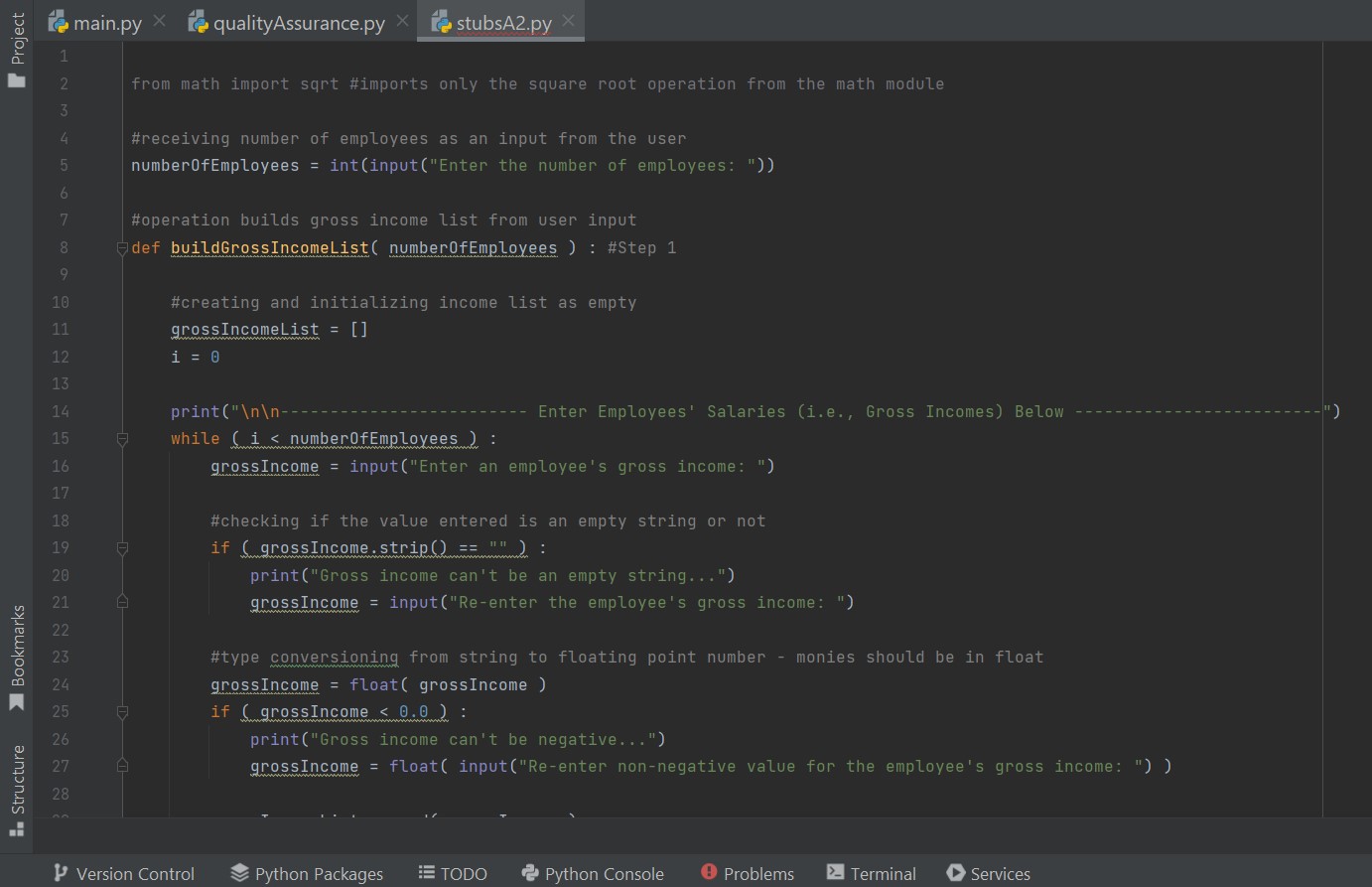Open the Version Control tool window

click(x=124, y=873)
